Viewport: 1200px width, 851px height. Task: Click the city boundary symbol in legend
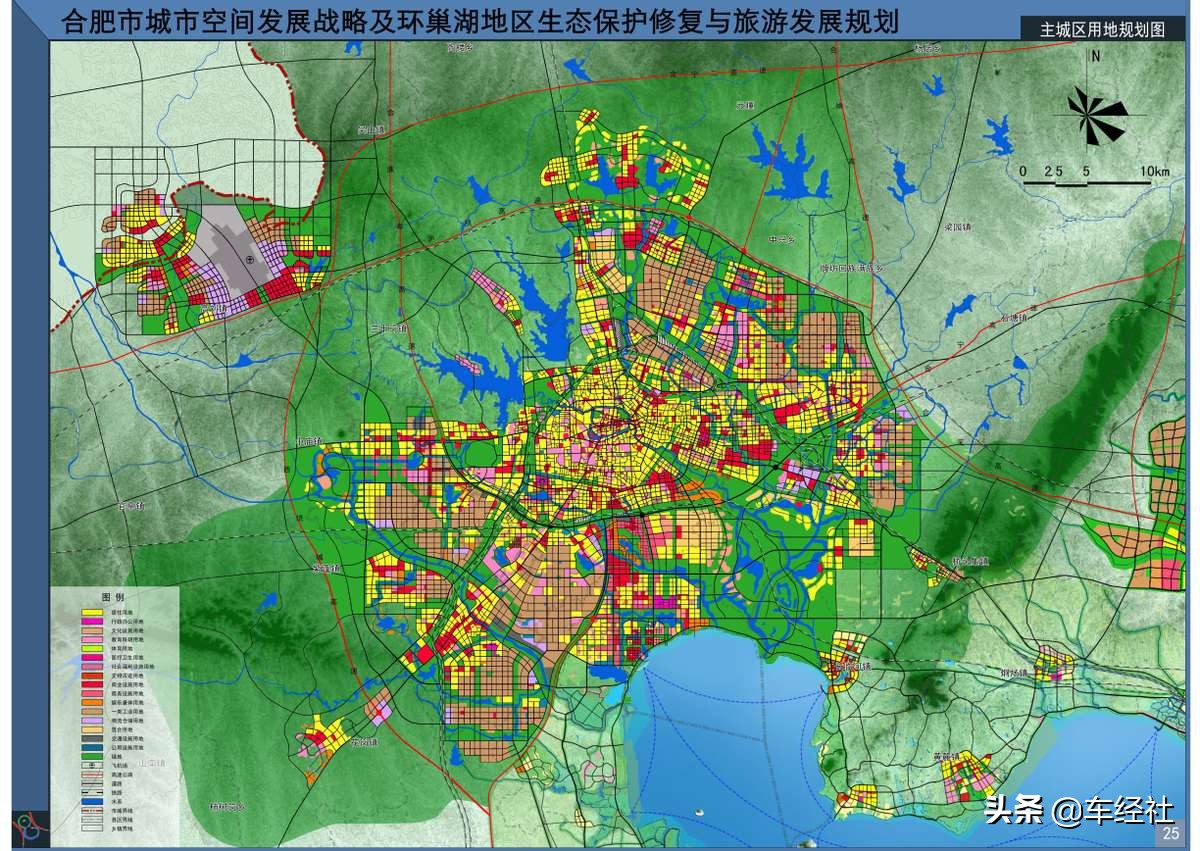tap(92, 810)
